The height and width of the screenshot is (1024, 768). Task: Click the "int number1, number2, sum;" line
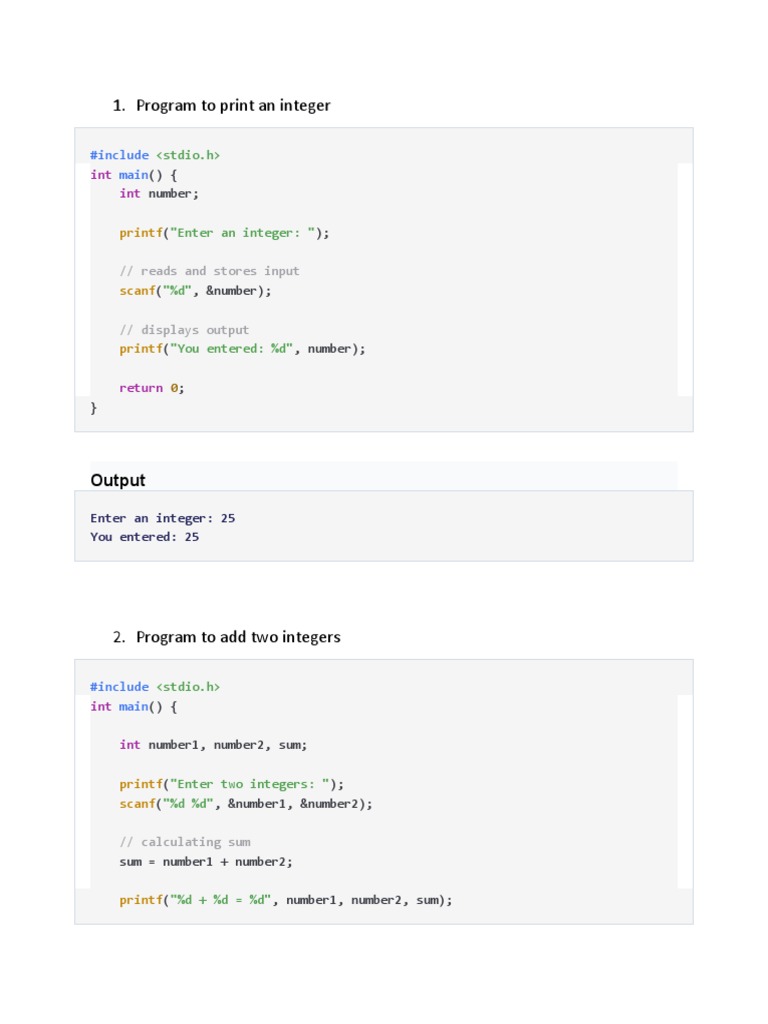(213, 745)
